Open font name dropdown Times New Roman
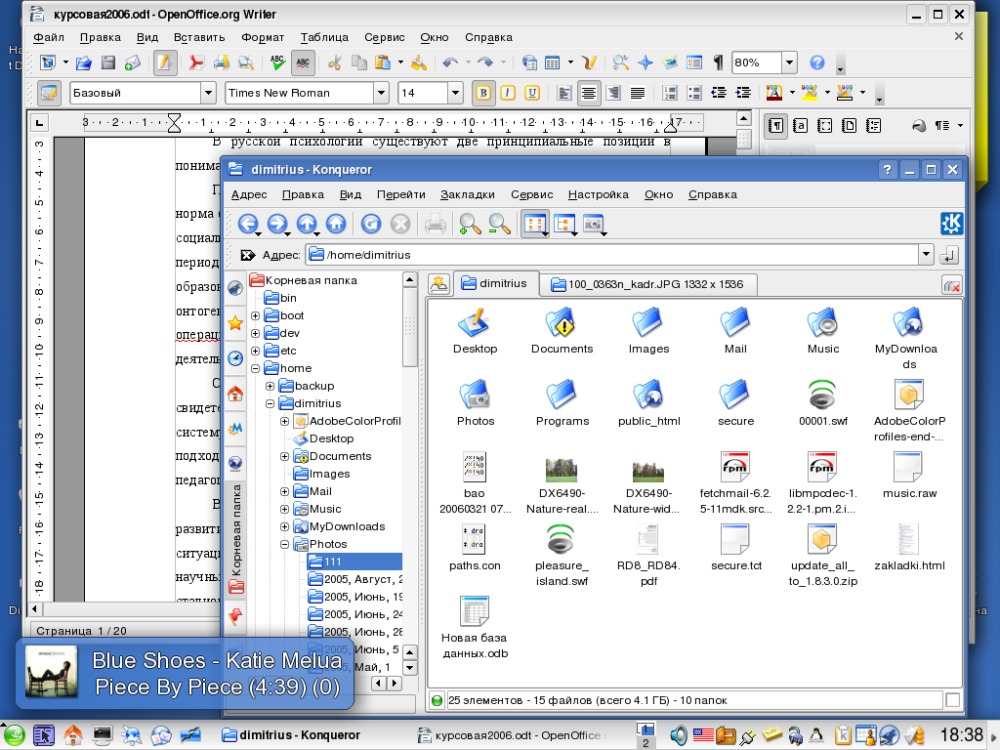 pos(381,93)
